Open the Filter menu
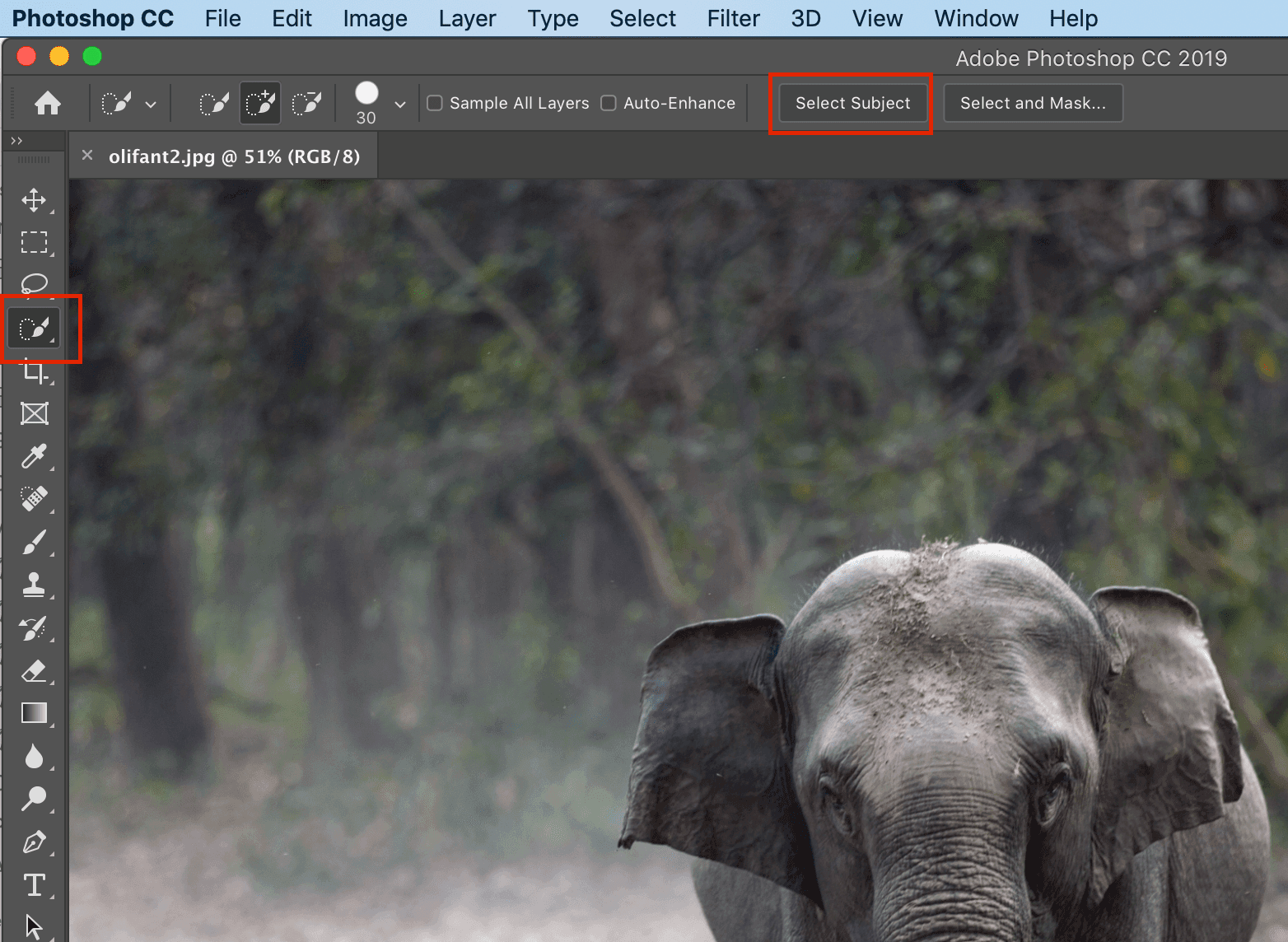The width and height of the screenshot is (1288, 942). click(x=733, y=18)
